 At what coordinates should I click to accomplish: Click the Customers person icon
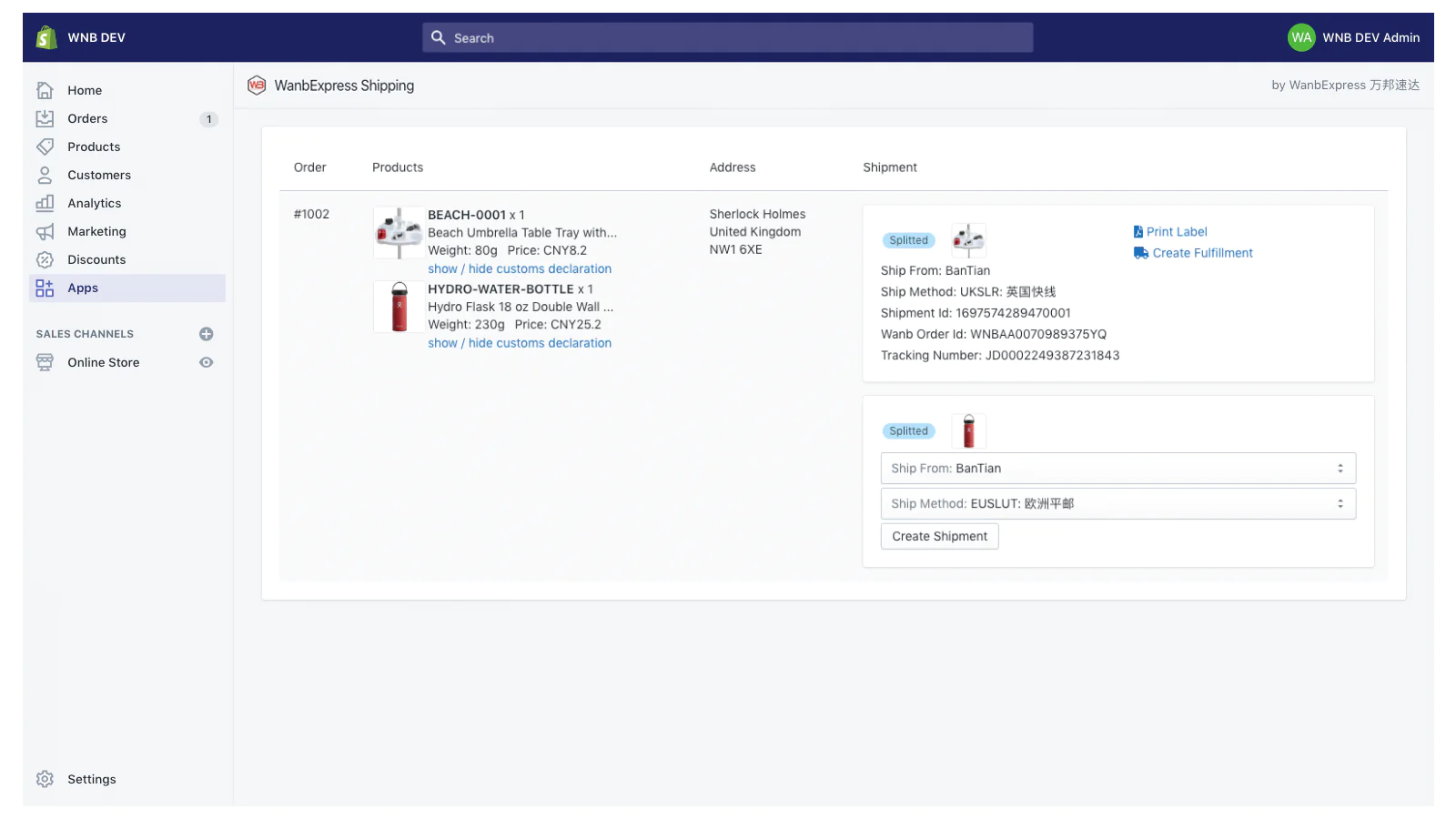(45, 175)
